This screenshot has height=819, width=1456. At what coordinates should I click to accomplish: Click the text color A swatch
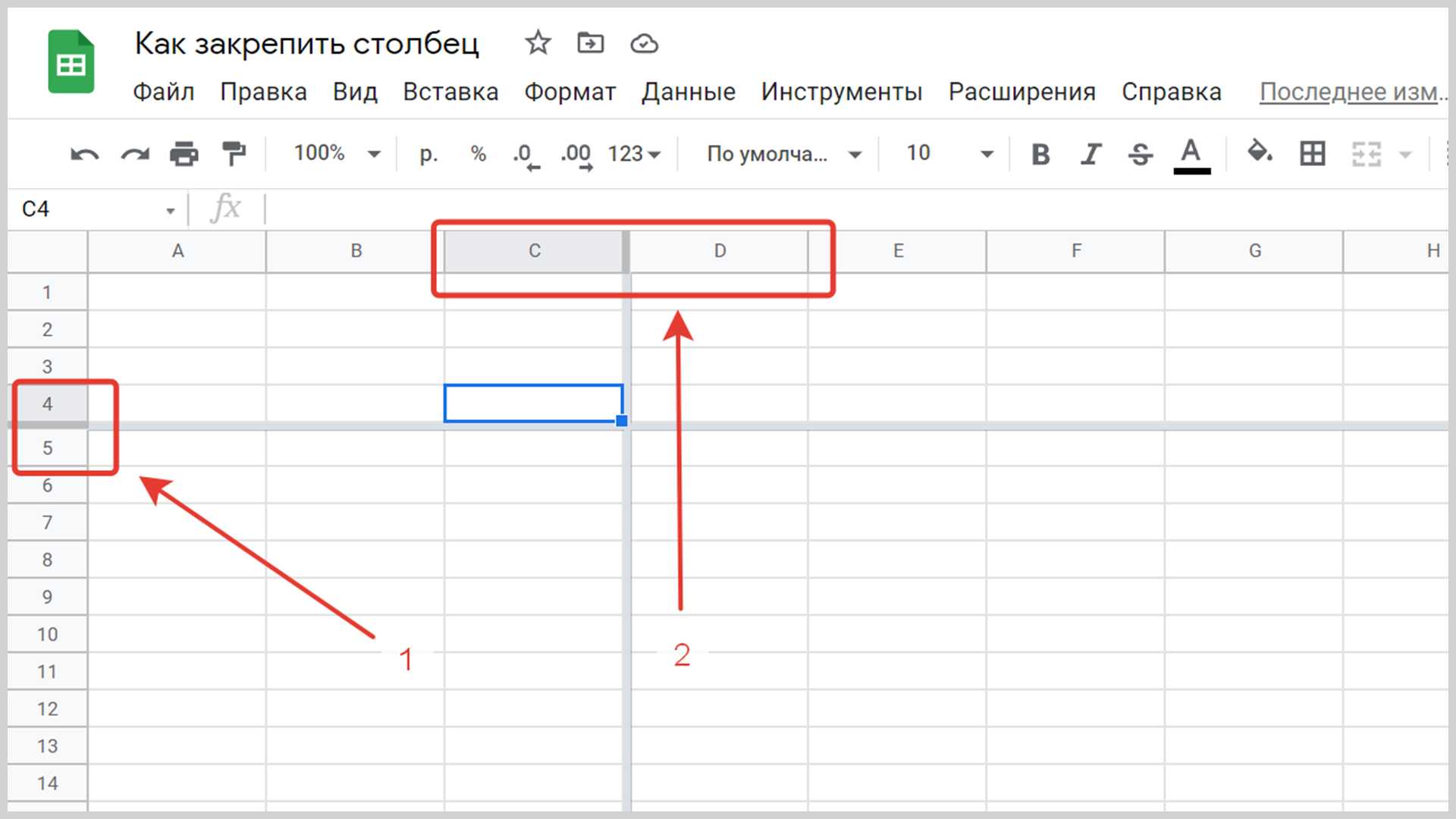[1191, 154]
